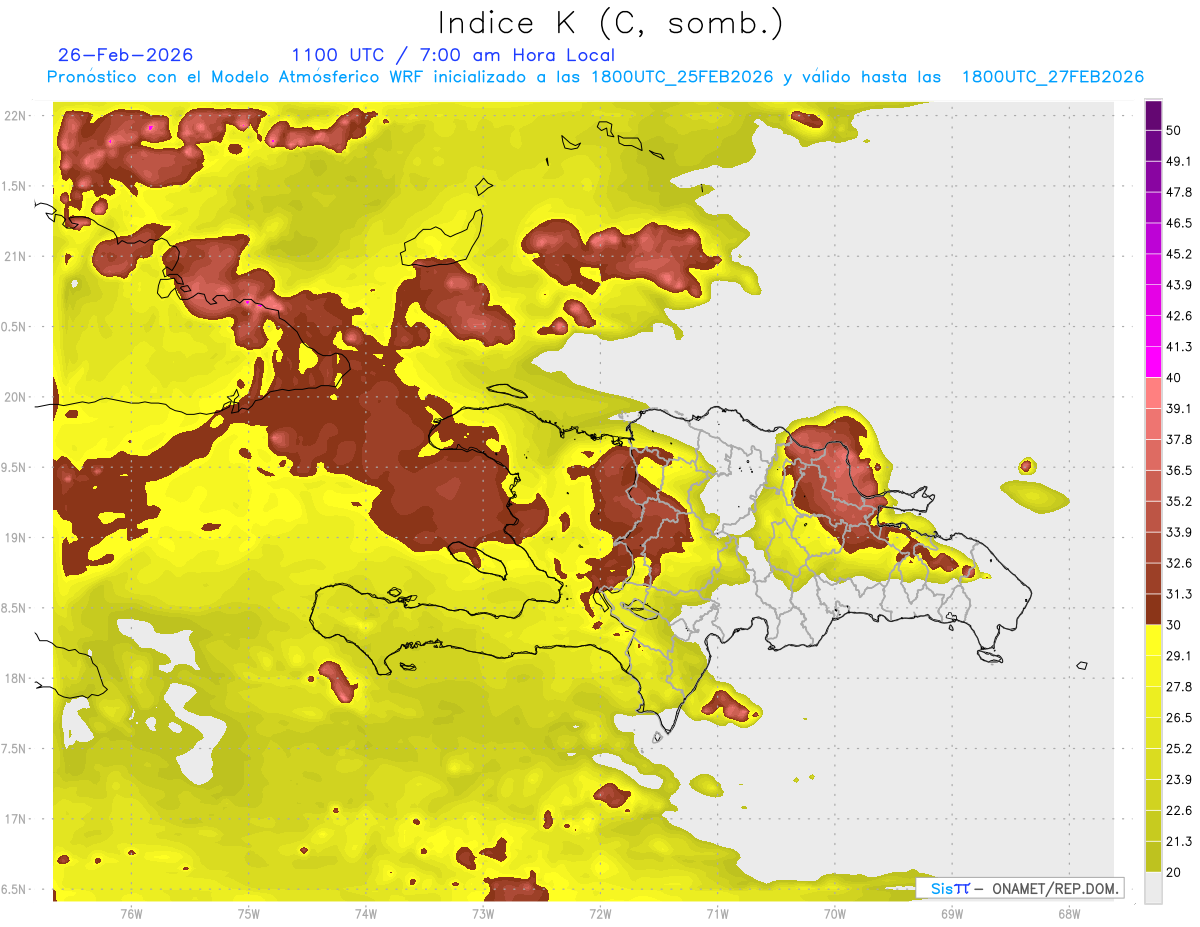Viewport: 1200px width, 927px height.
Task: Click colorbar label '50'
Action: (x=1174, y=130)
